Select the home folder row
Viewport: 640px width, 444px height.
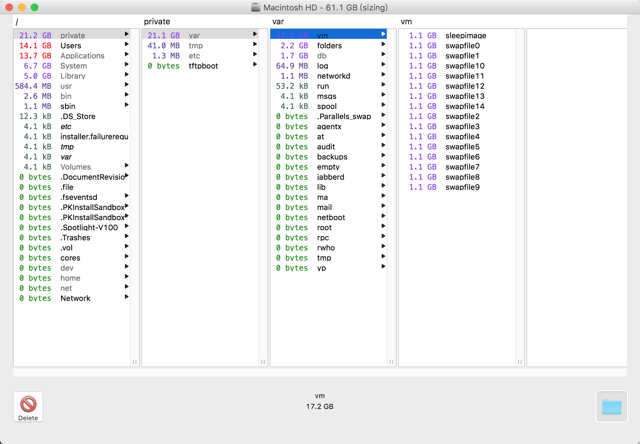pos(72,278)
